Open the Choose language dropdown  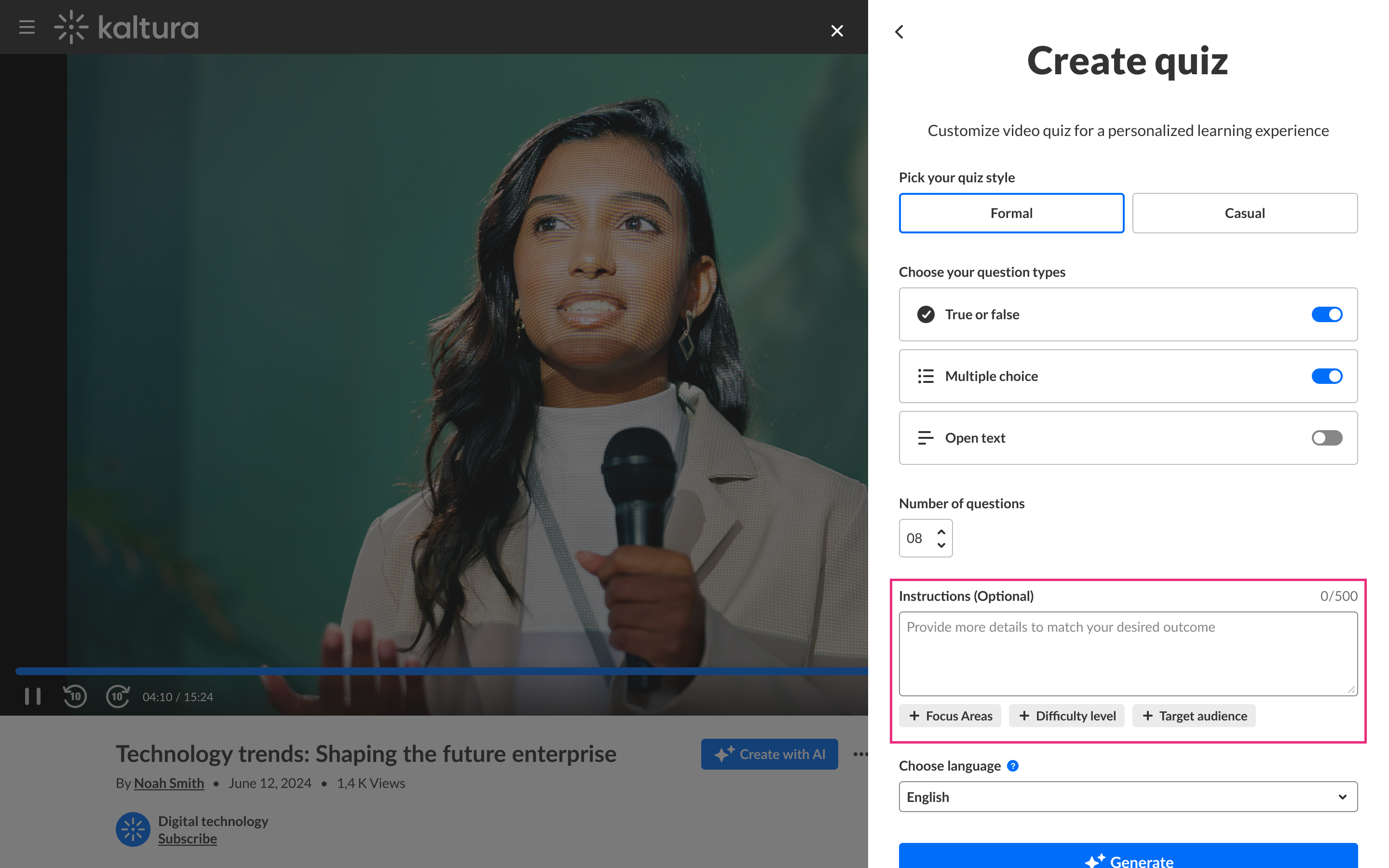(x=1128, y=797)
